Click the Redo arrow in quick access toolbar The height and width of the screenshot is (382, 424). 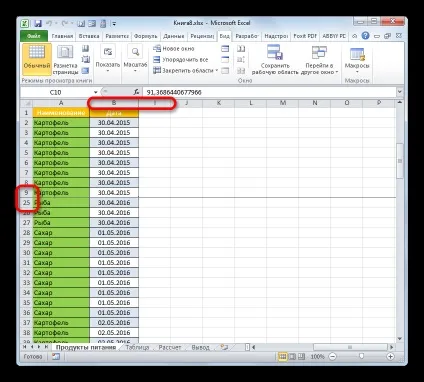point(65,23)
